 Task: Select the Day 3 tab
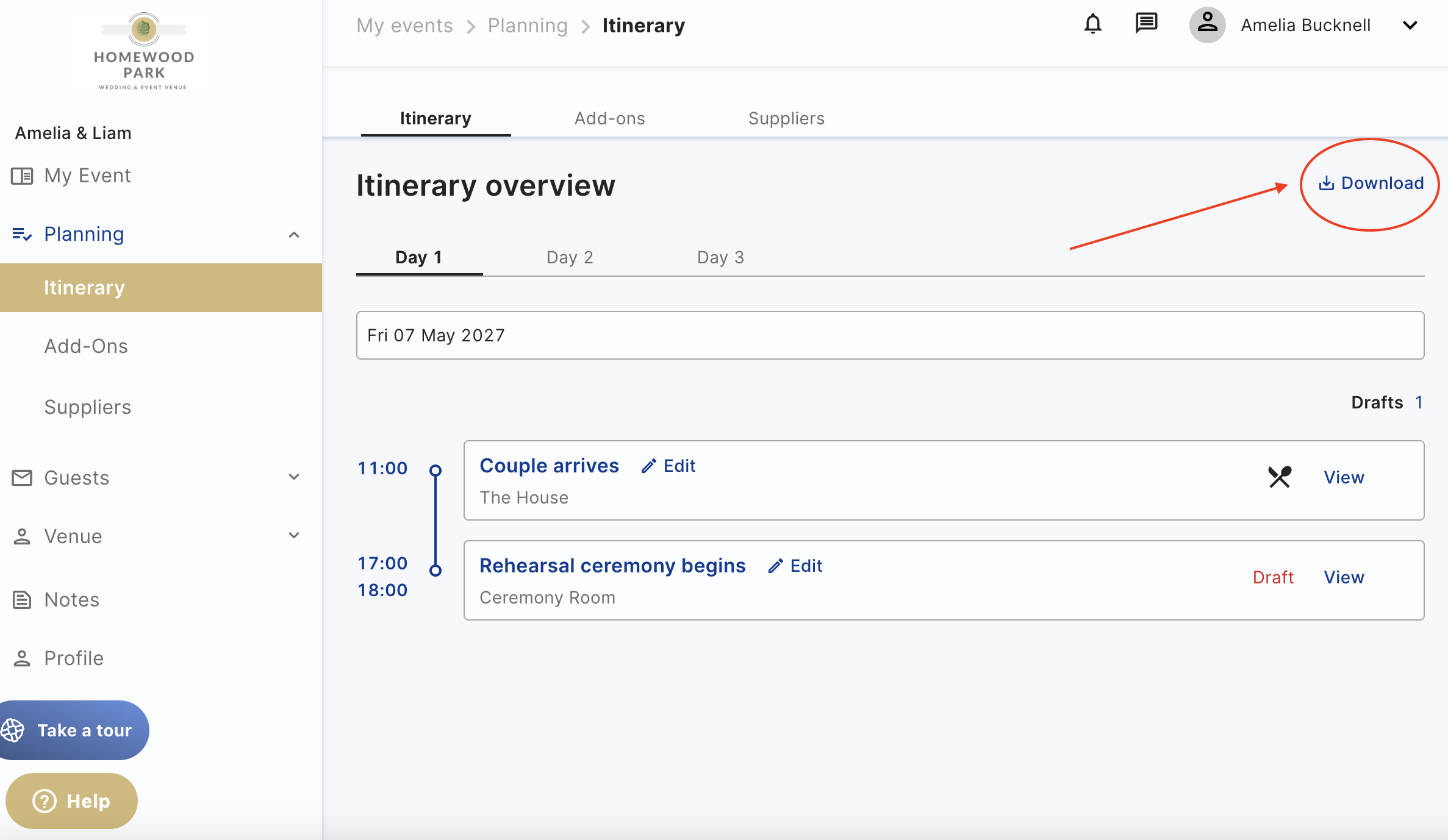pyautogui.click(x=720, y=257)
